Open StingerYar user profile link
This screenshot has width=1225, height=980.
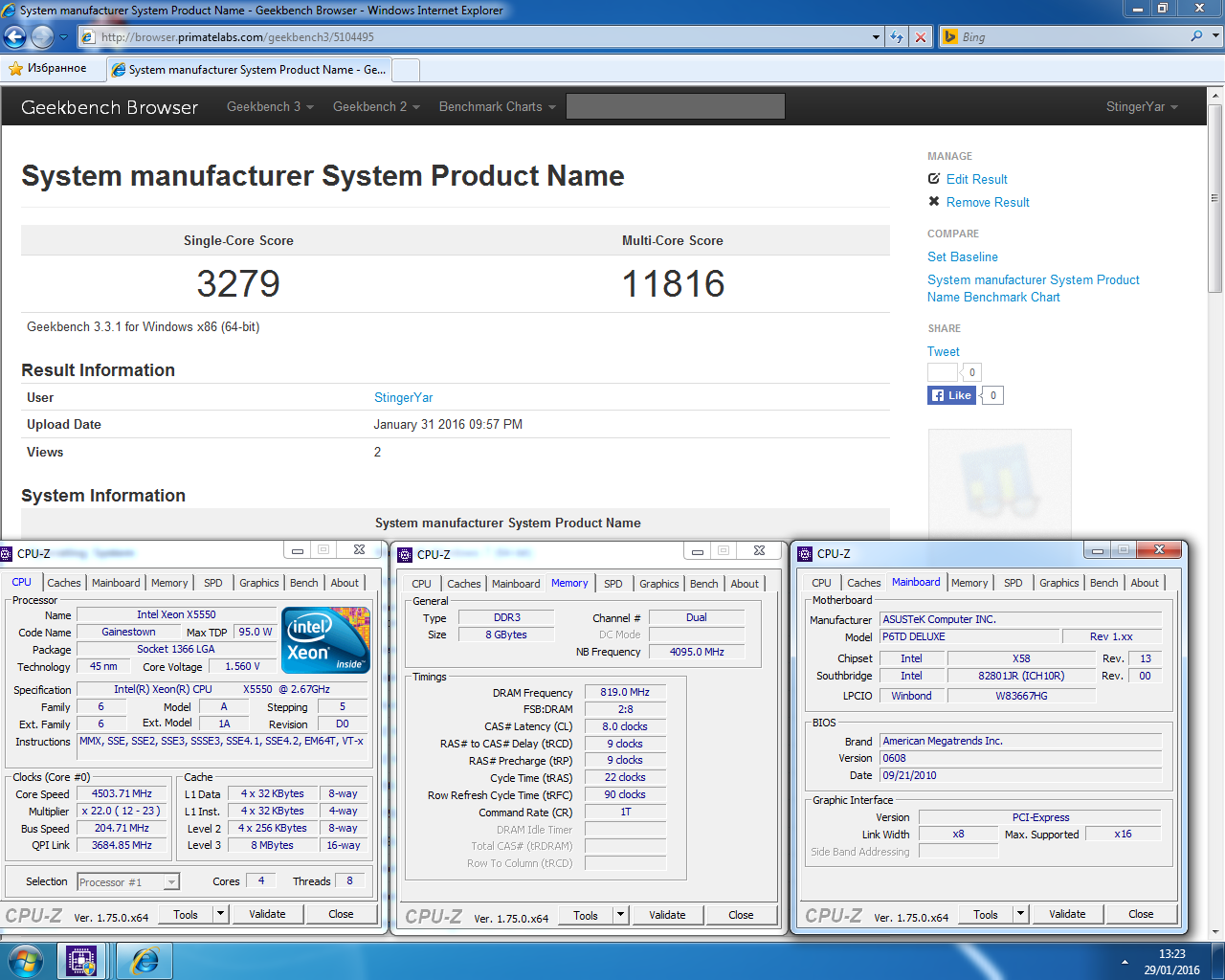point(404,397)
